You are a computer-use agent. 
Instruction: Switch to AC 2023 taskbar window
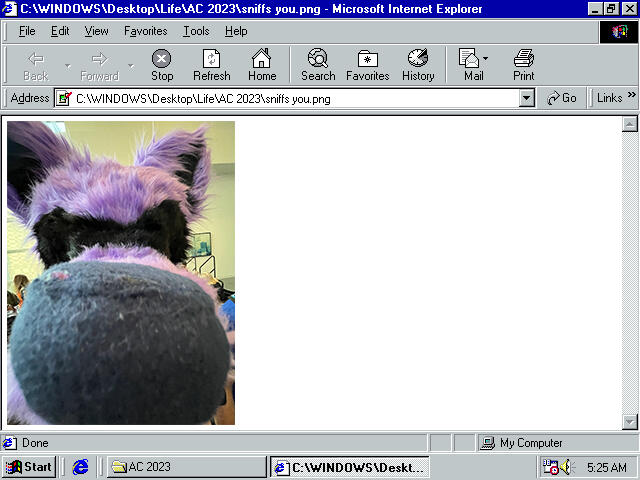tap(186, 467)
